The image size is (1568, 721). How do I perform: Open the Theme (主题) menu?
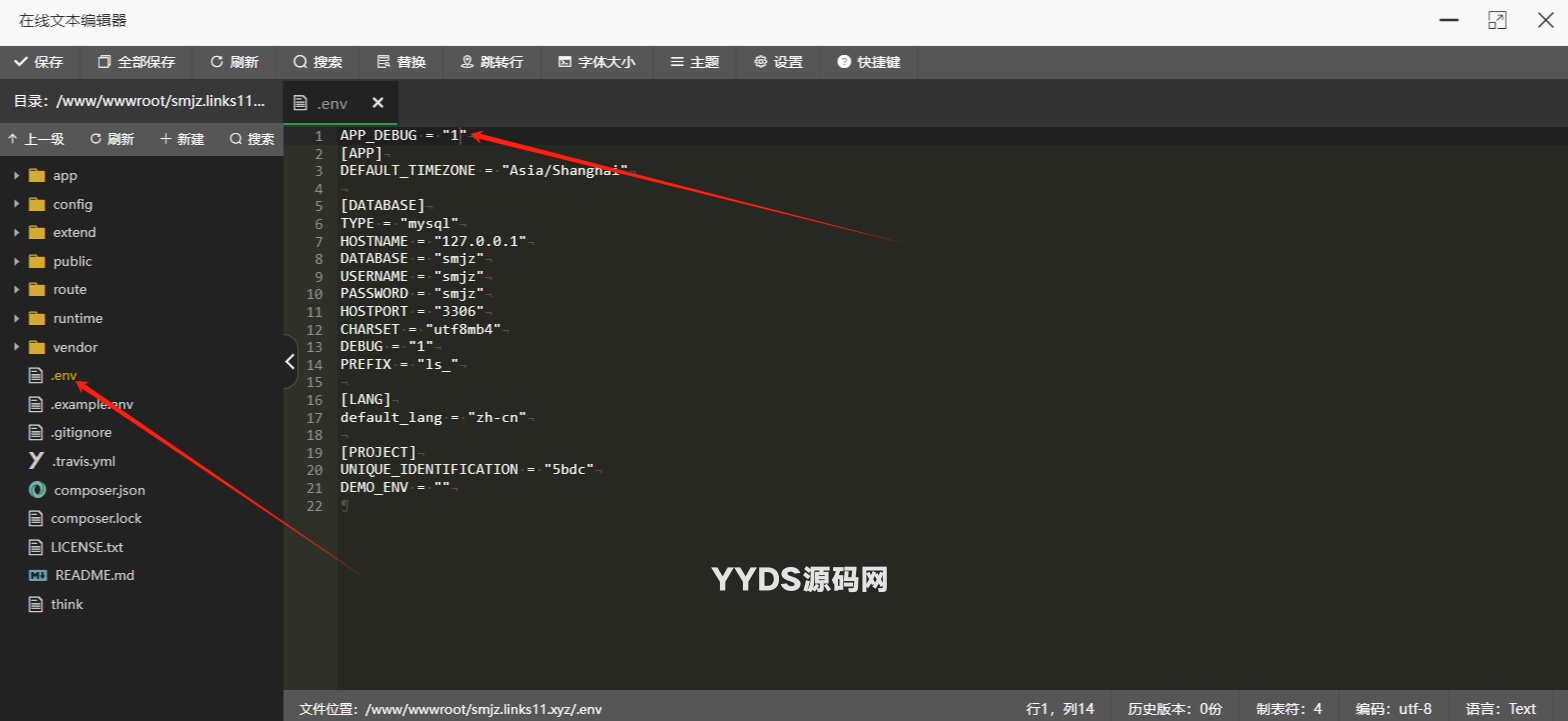point(695,62)
